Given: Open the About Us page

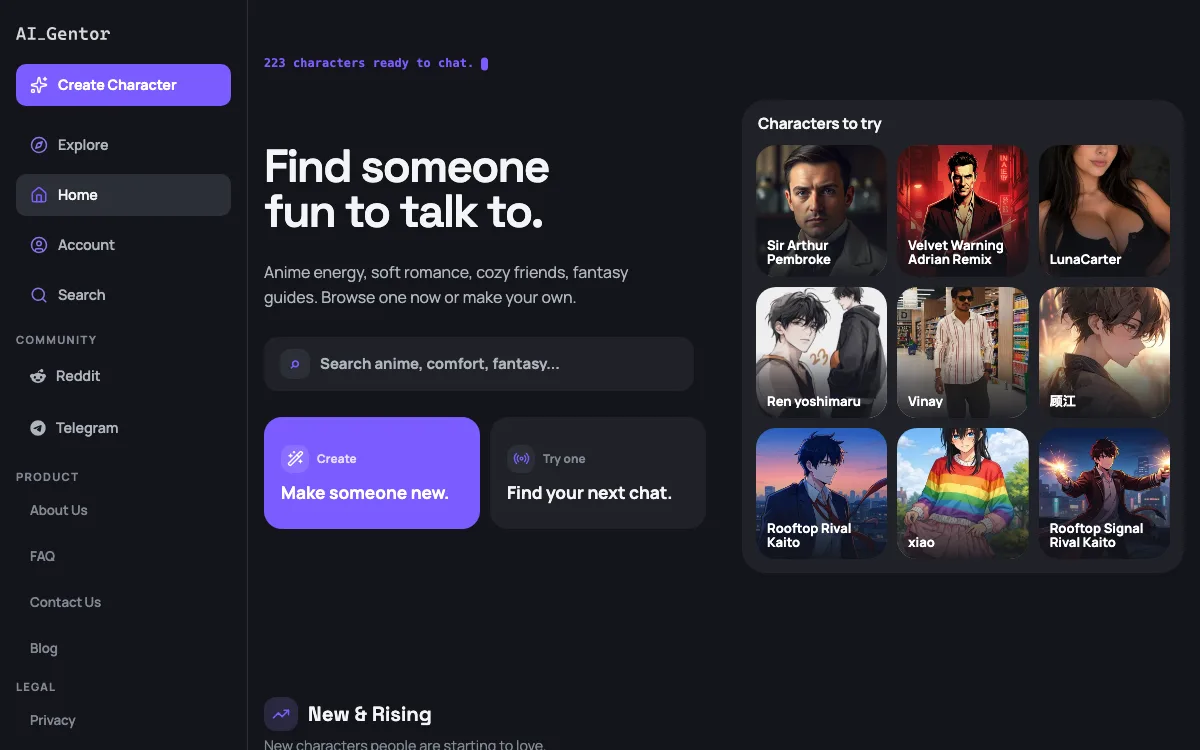Looking at the screenshot, I should pyautogui.click(x=58, y=510).
